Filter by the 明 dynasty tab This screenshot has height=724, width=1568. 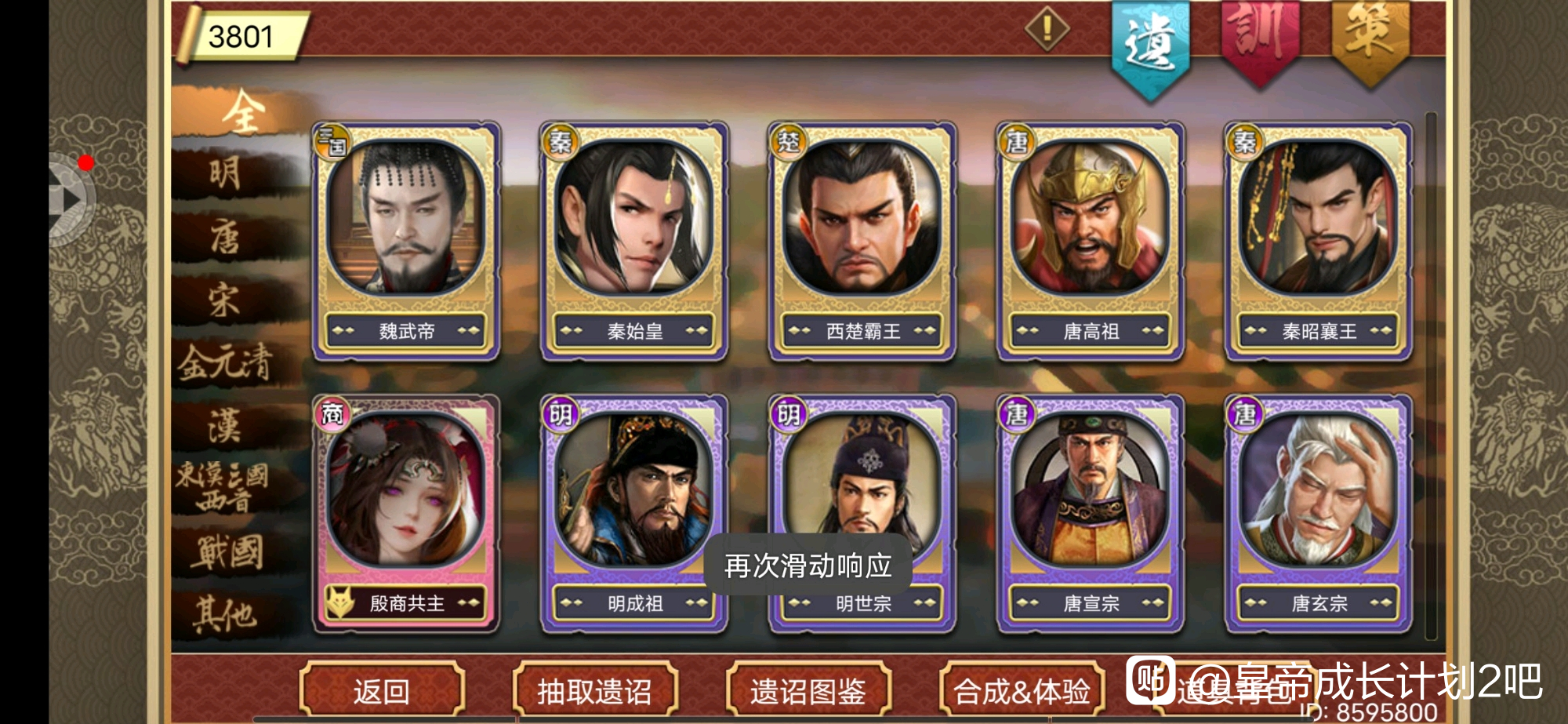pos(225,172)
